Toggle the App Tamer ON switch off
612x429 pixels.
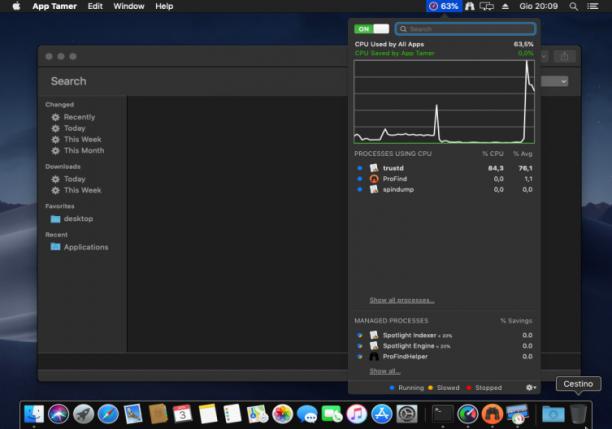click(x=372, y=29)
